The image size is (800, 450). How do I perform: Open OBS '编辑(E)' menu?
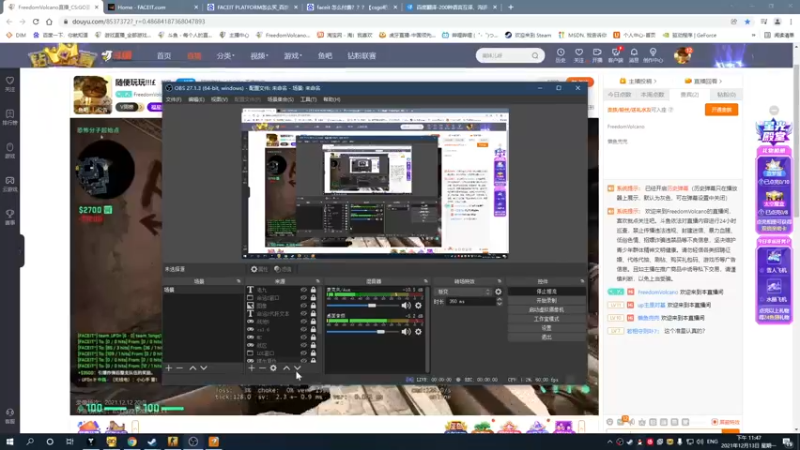pos(196,99)
